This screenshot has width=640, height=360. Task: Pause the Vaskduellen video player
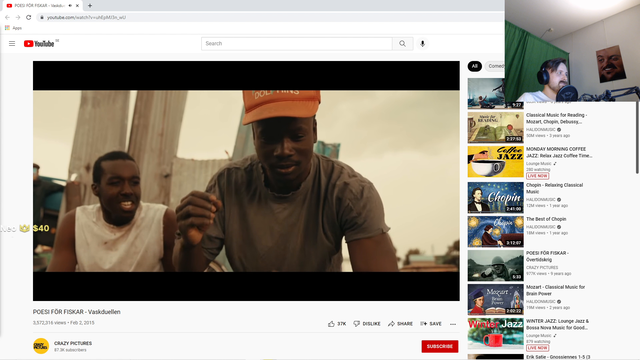pos(246,181)
